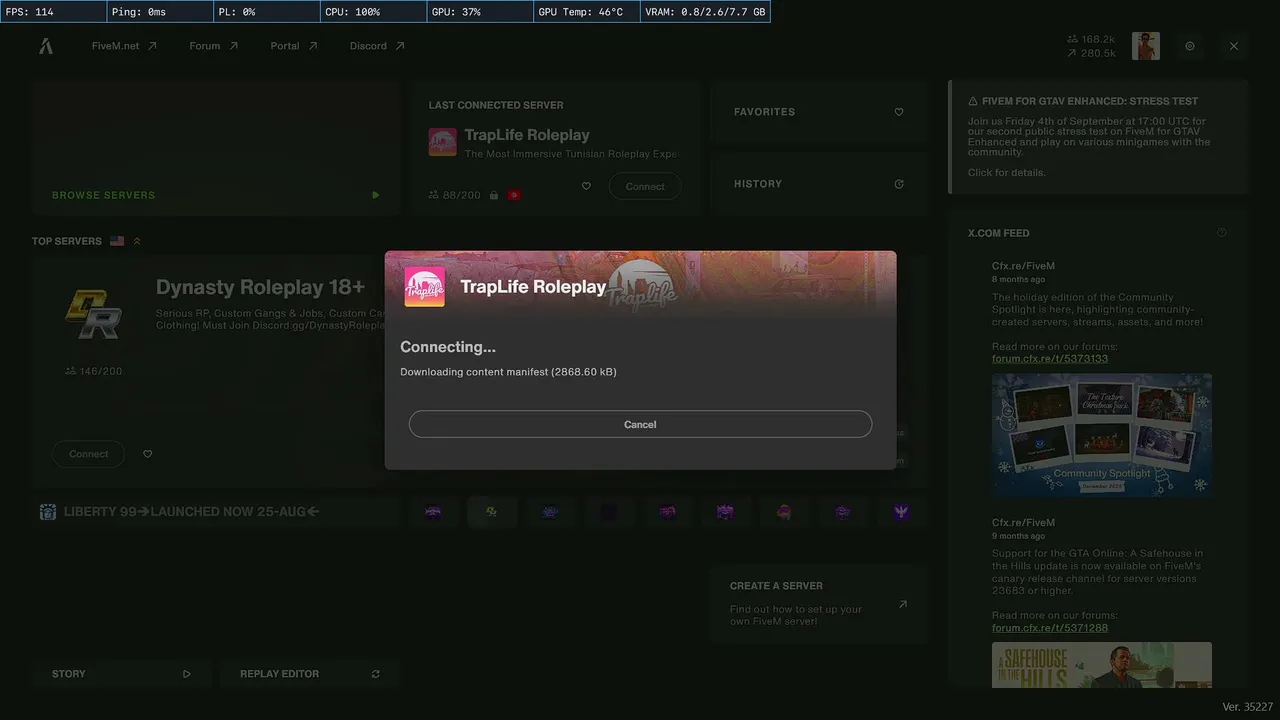Open the forum.cfx.re/t/5371288 link
The height and width of the screenshot is (720, 1280).
click(1050, 627)
